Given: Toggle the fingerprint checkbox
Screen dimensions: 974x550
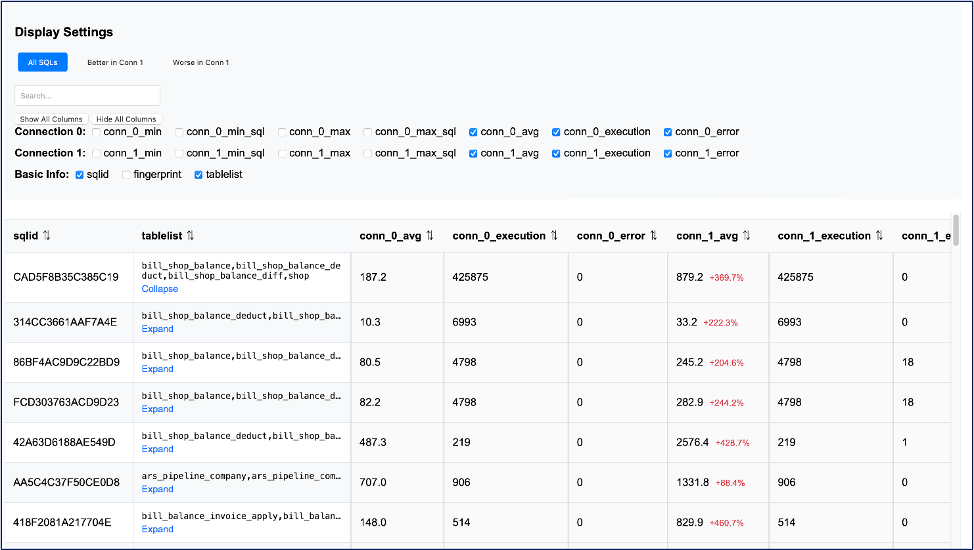Looking at the screenshot, I should 126,175.
